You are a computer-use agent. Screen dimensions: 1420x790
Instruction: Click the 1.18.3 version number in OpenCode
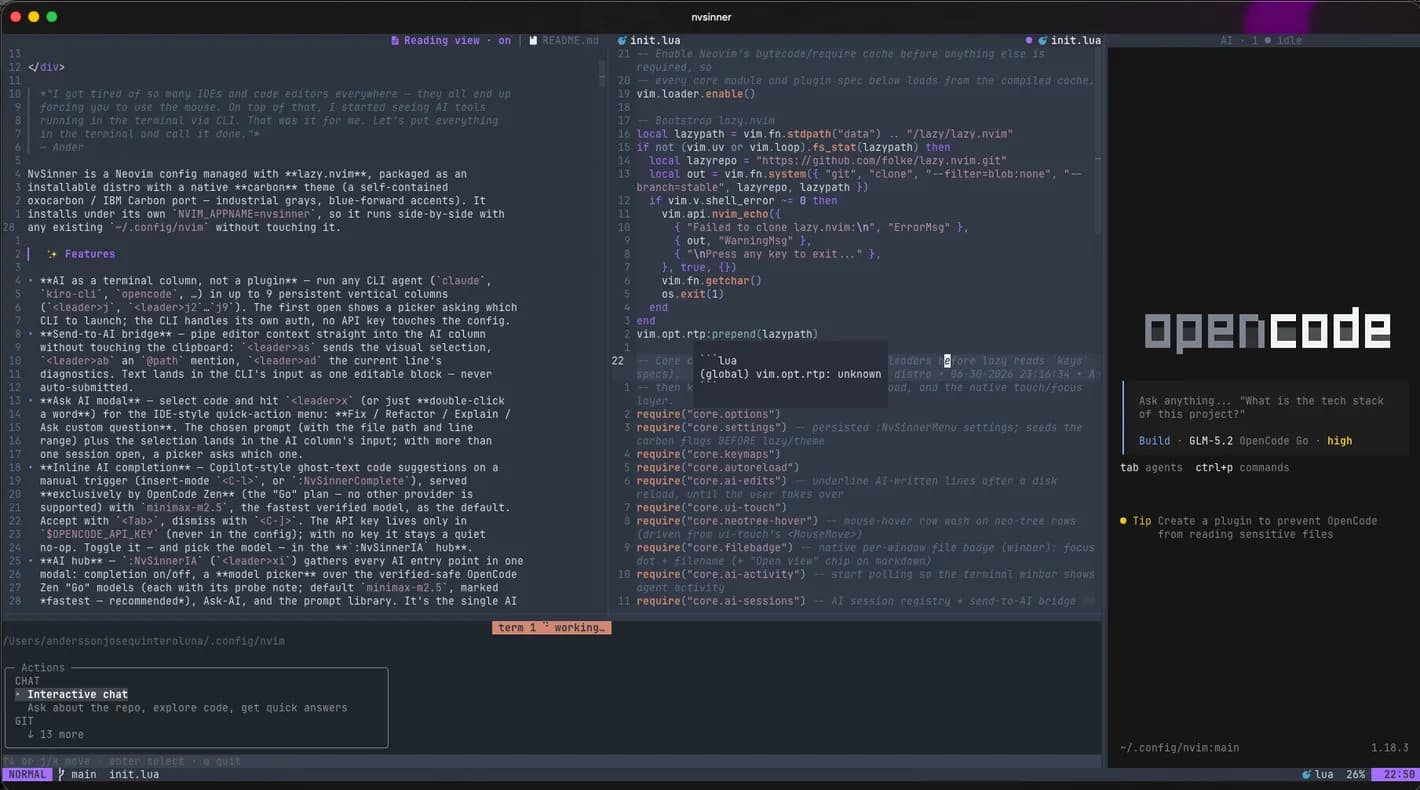[1390, 748]
